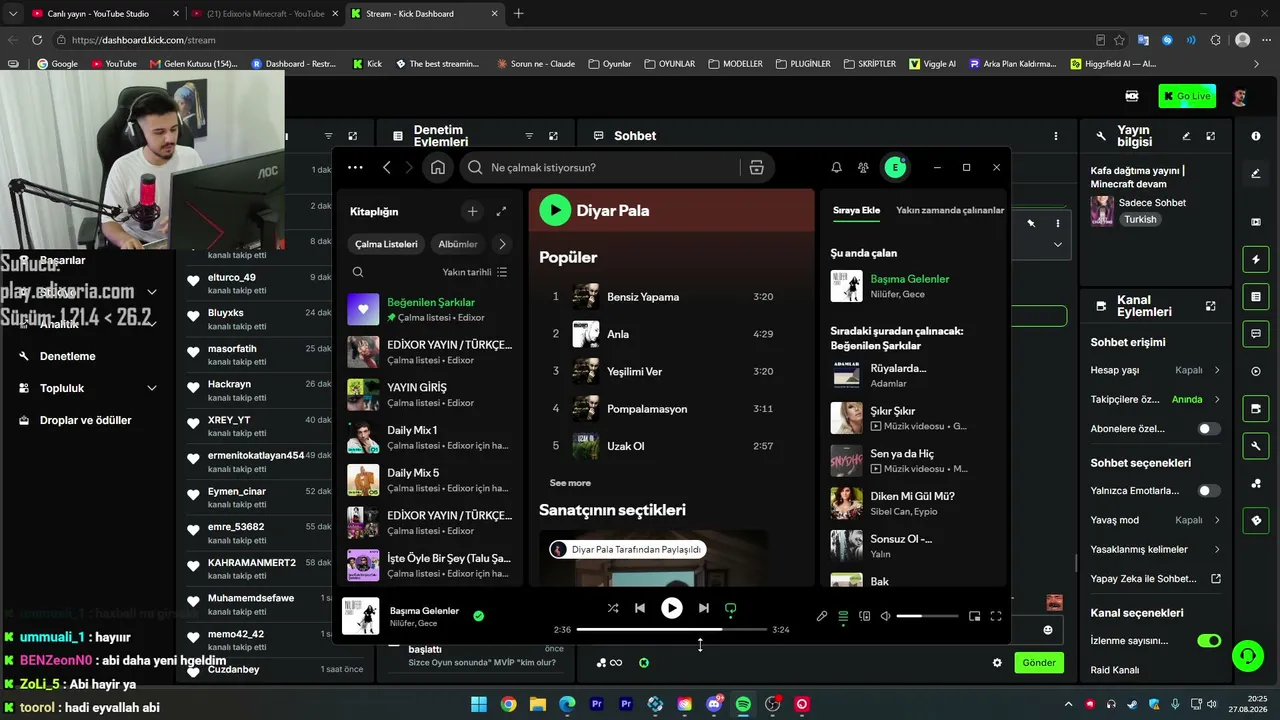Select Albümler filter chip

(458, 244)
